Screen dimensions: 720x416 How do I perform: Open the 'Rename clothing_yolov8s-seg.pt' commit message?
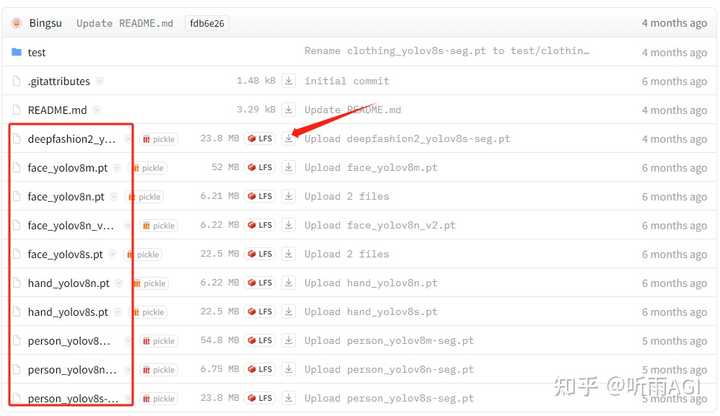(446, 51)
